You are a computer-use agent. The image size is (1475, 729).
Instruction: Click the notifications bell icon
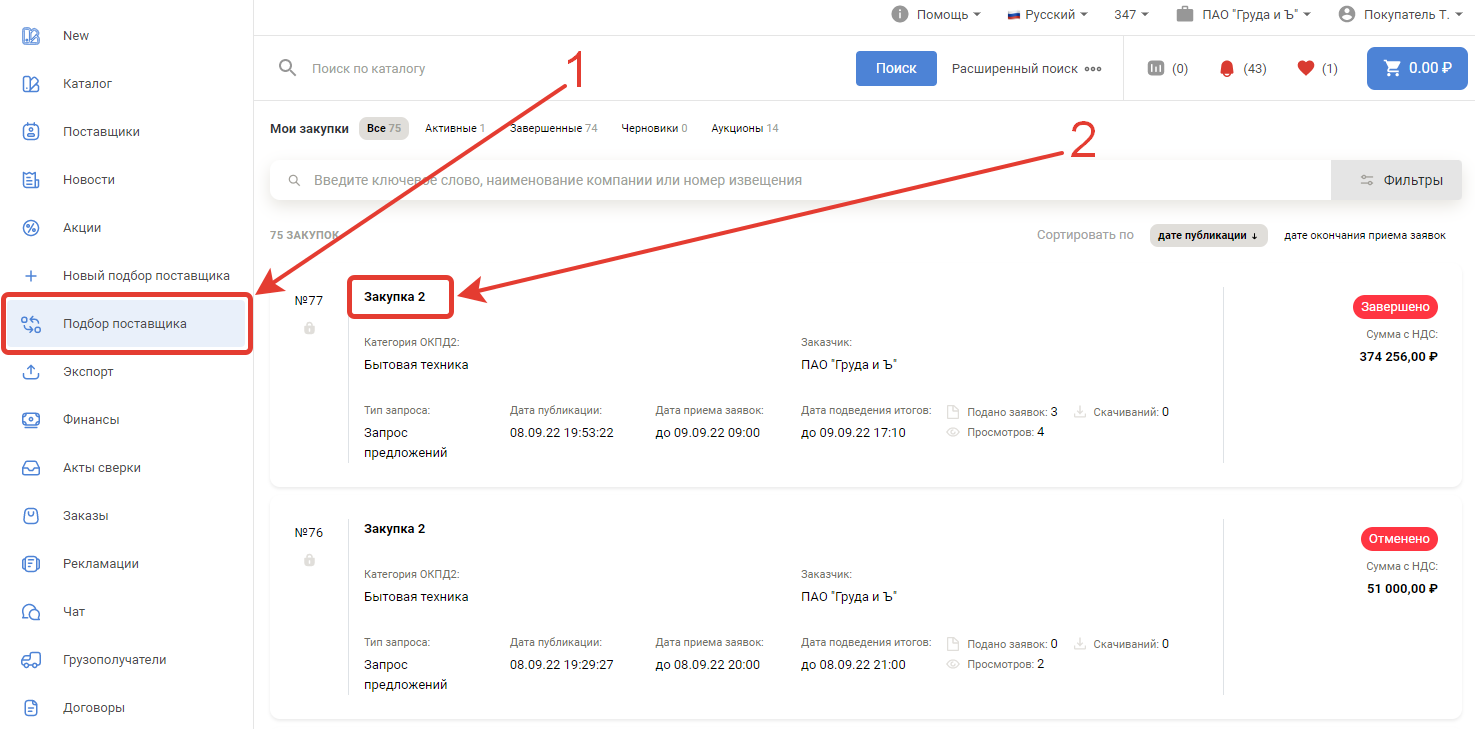click(1227, 69)
